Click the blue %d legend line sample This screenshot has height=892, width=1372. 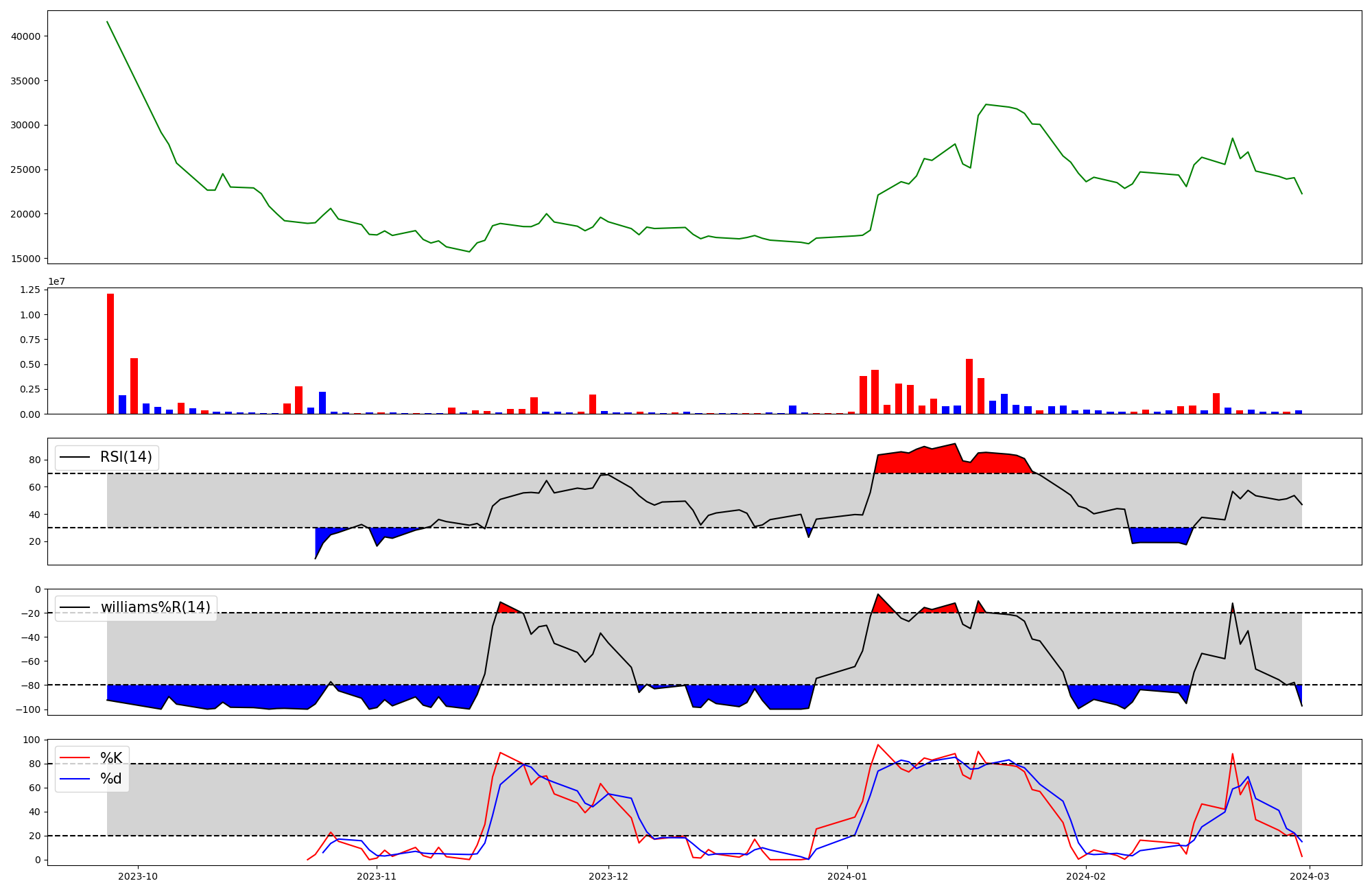tap(75, 779)
